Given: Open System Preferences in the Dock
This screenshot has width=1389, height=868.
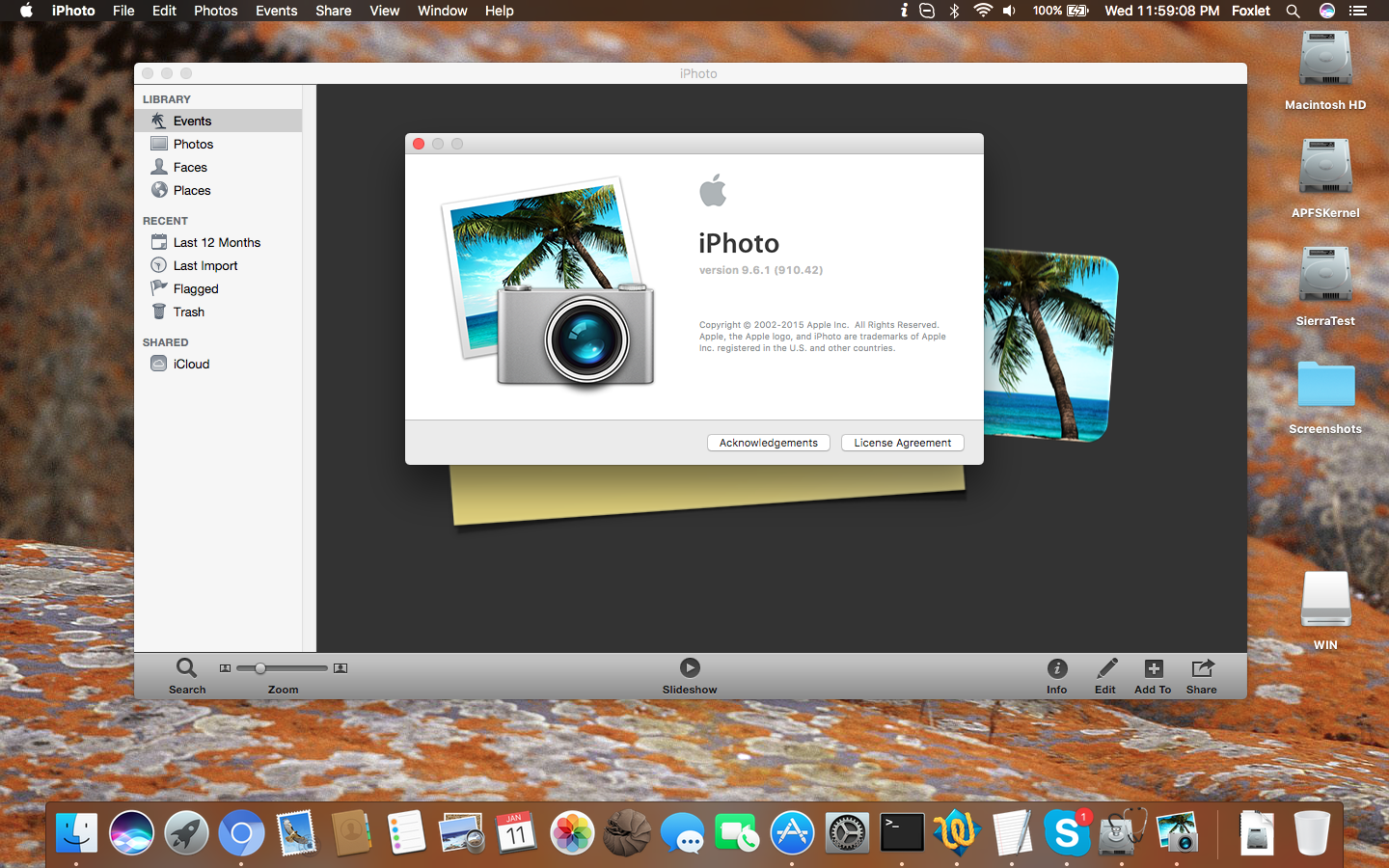Looking at the screenshot, I should point(847,833).
